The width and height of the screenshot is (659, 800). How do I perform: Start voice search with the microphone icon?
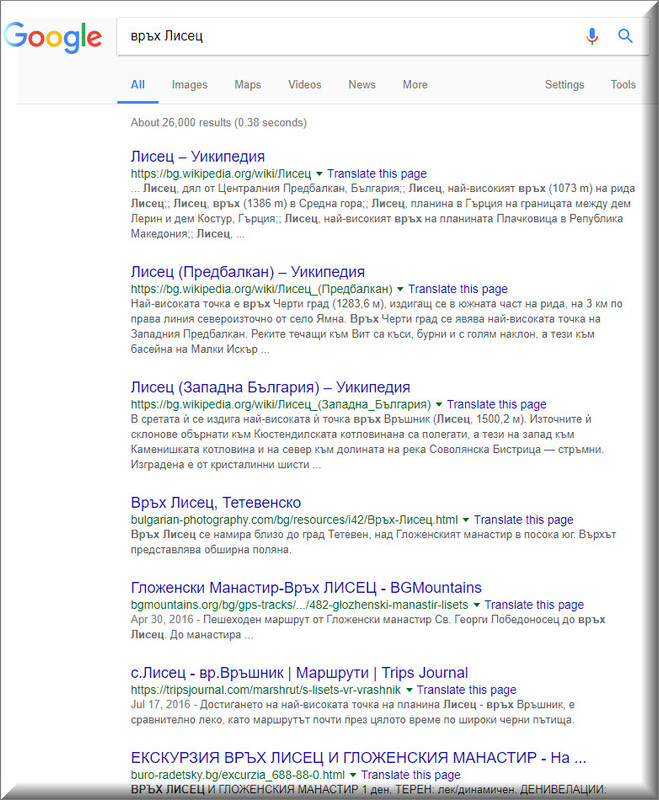click(x=592, y=36)
